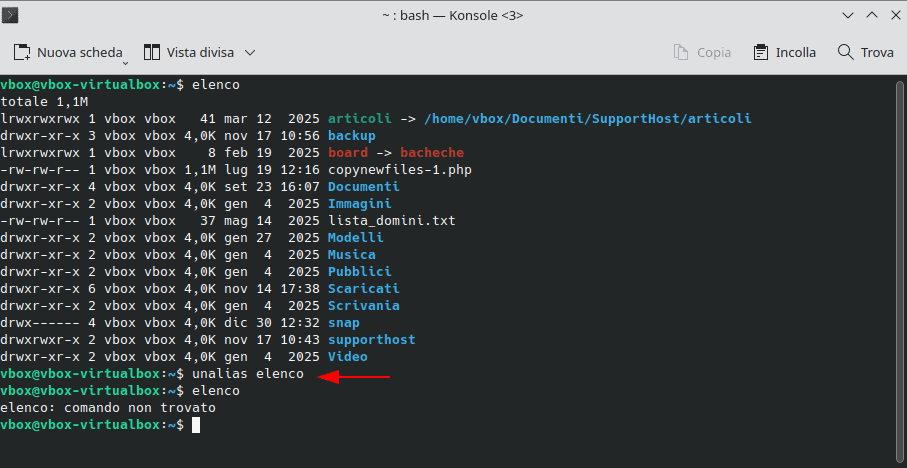
Task: Click the Vista divisa split view icon
Action: [153, 52]
